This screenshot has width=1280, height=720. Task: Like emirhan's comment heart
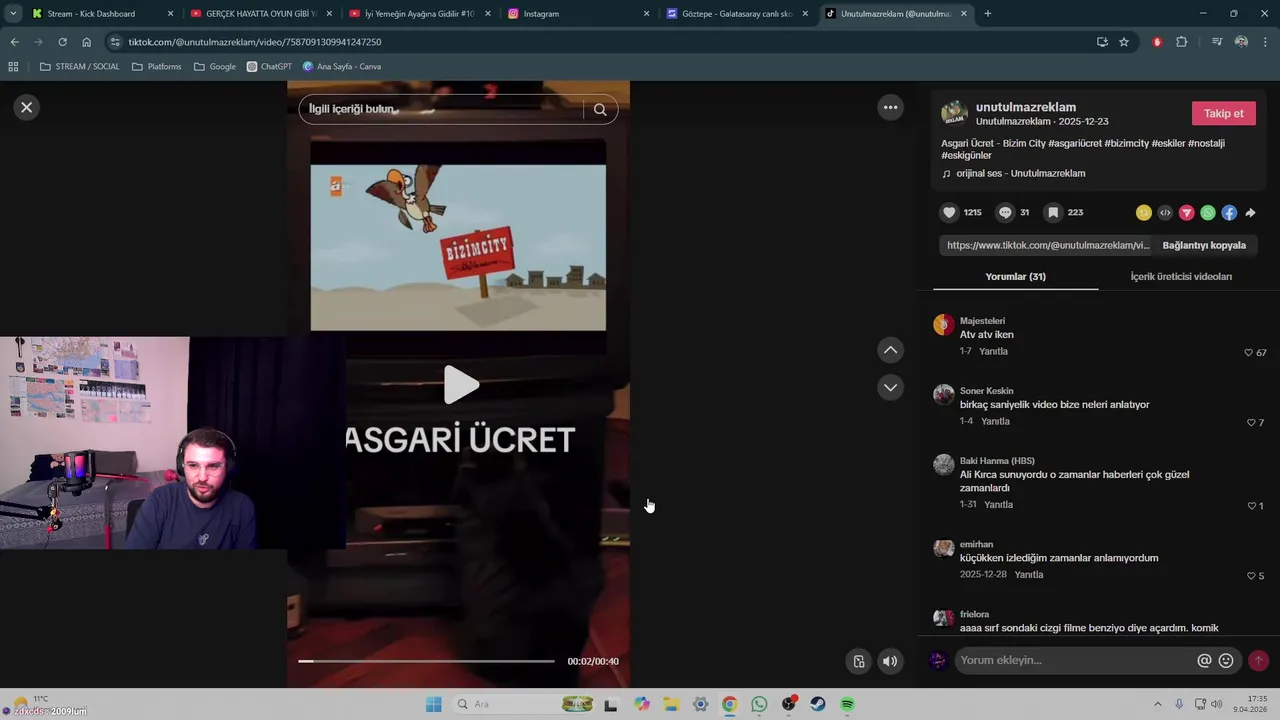coord(1251,576)
